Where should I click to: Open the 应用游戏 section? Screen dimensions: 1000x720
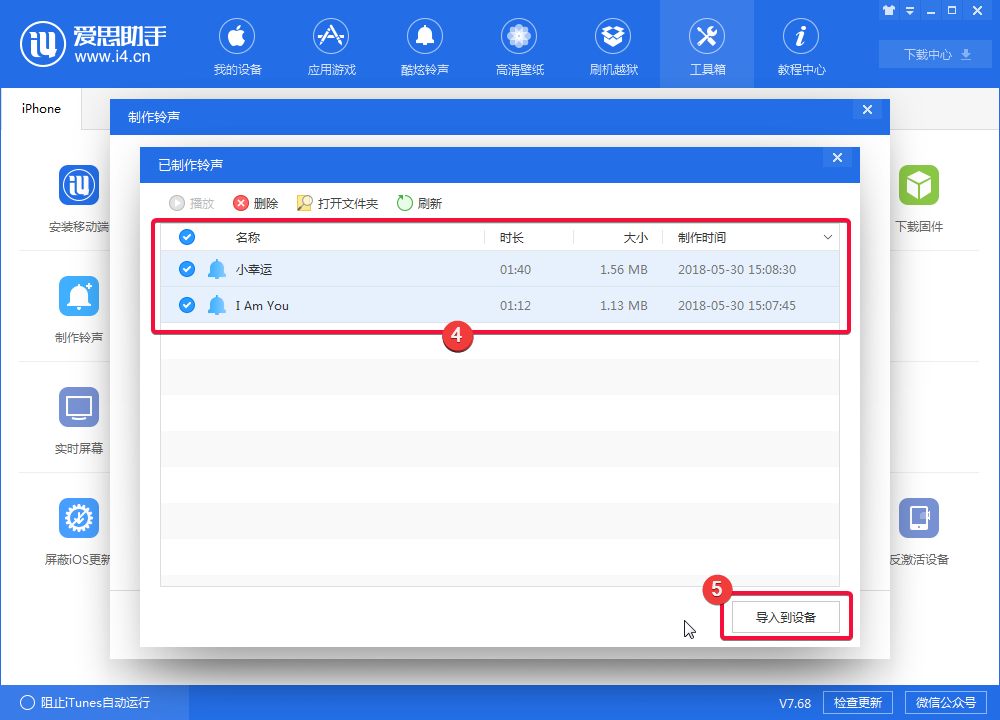point(331,45)
